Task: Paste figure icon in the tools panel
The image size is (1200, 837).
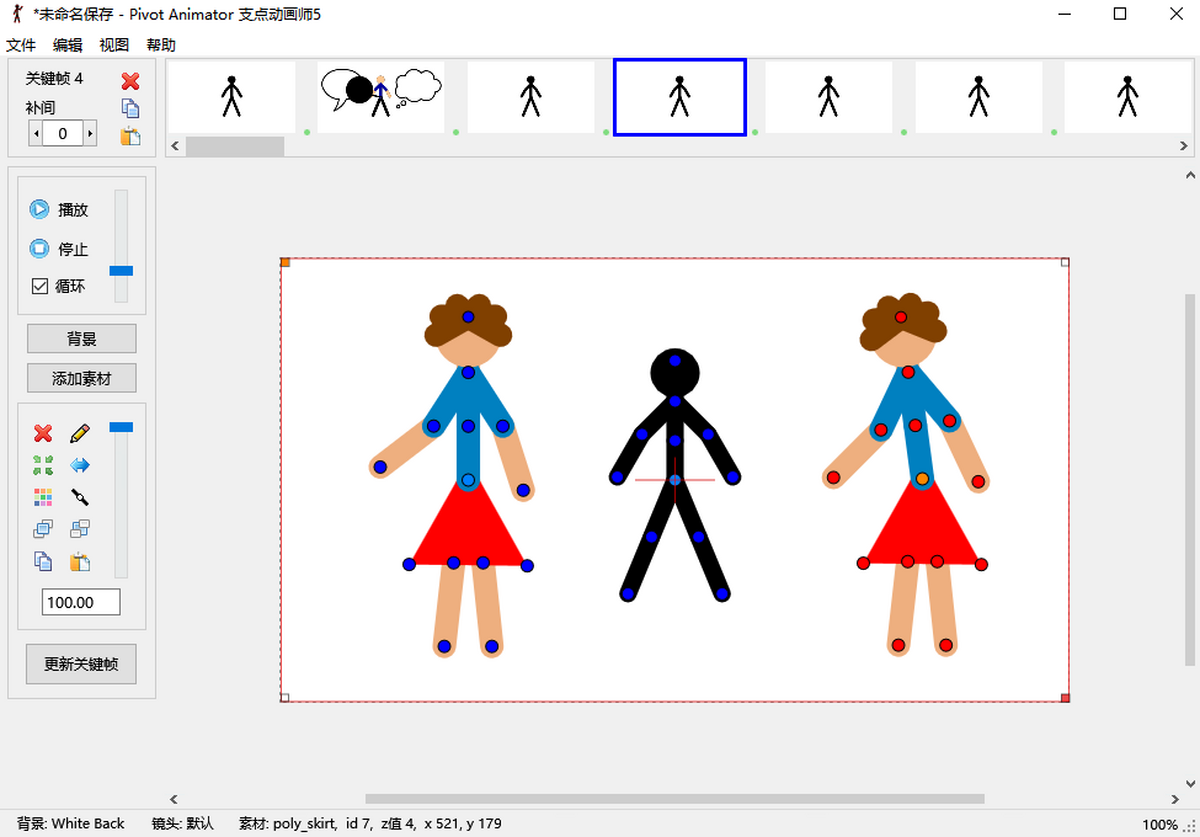Action: click(x=80, y=561)
